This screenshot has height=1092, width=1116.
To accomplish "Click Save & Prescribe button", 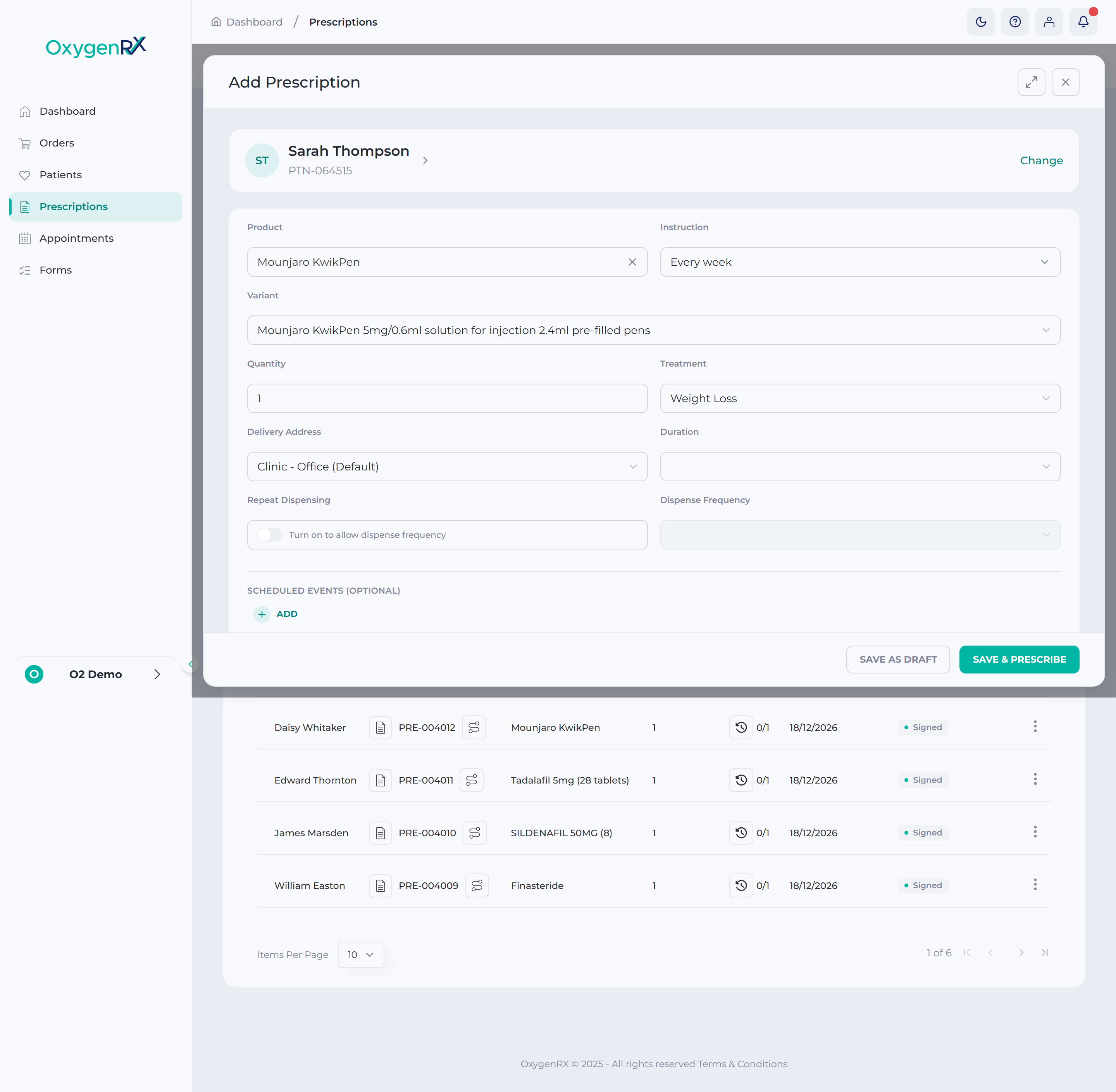I will pyautogui.click(x=1018, y=660).
